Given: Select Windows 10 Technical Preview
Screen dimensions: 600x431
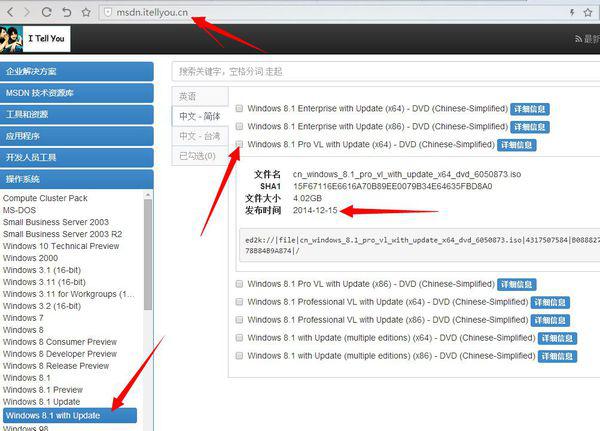Looking at the screenshot, I should click(x=61, y=246).
